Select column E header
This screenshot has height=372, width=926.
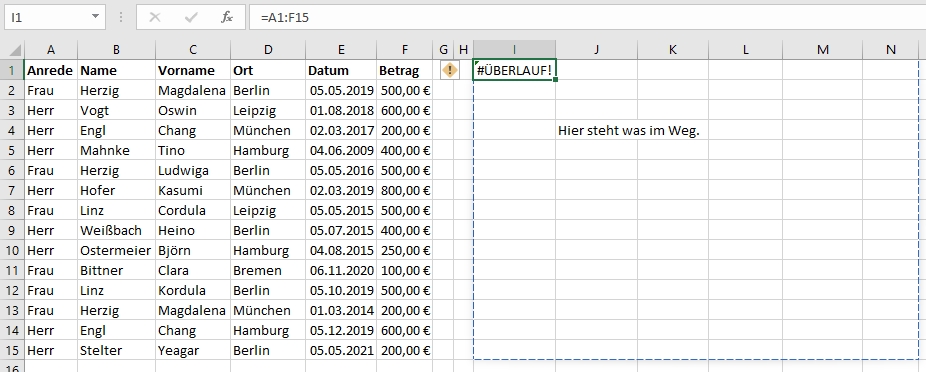pos(341,50)
